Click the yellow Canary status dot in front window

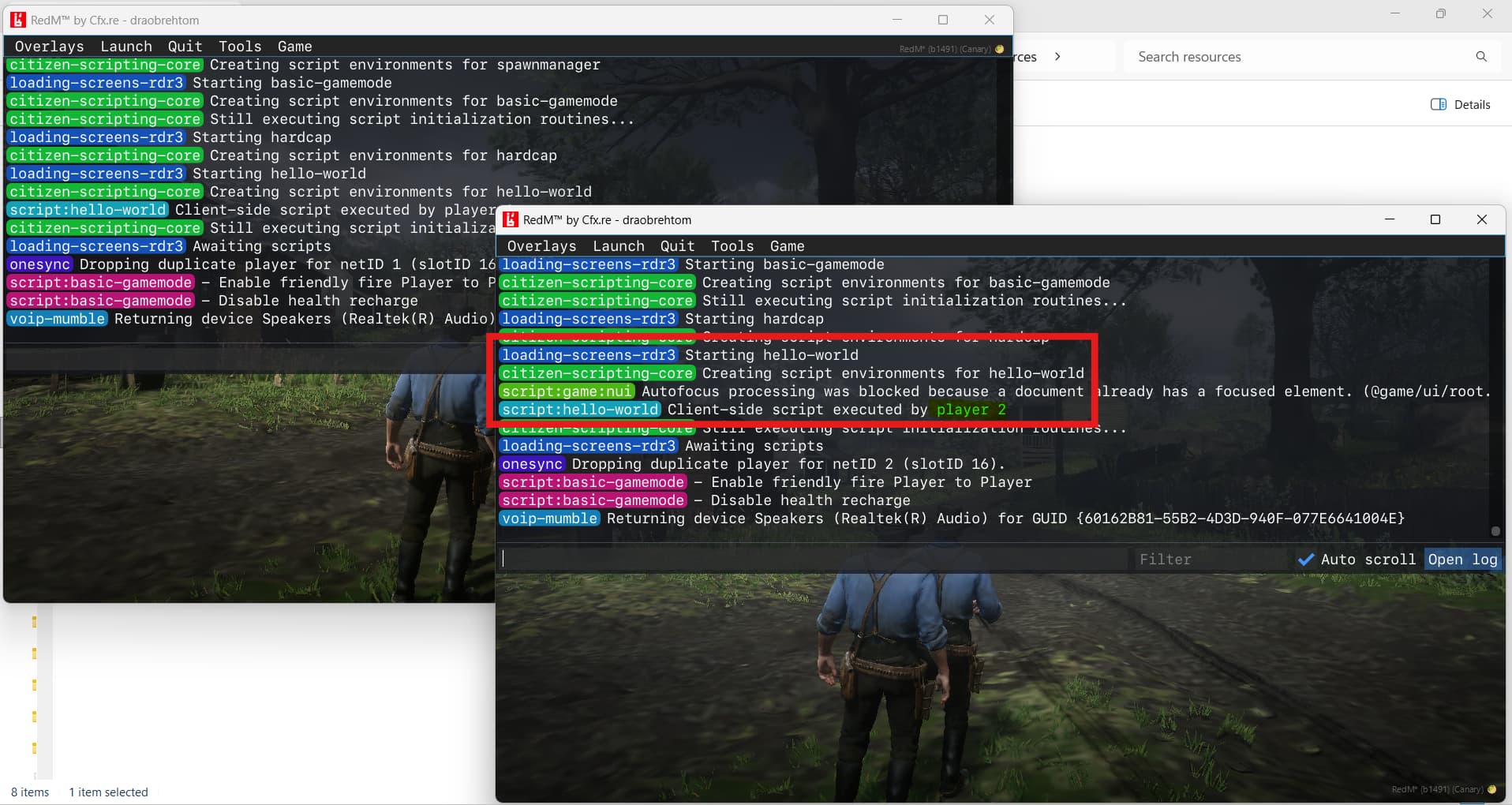(1491, 789)
